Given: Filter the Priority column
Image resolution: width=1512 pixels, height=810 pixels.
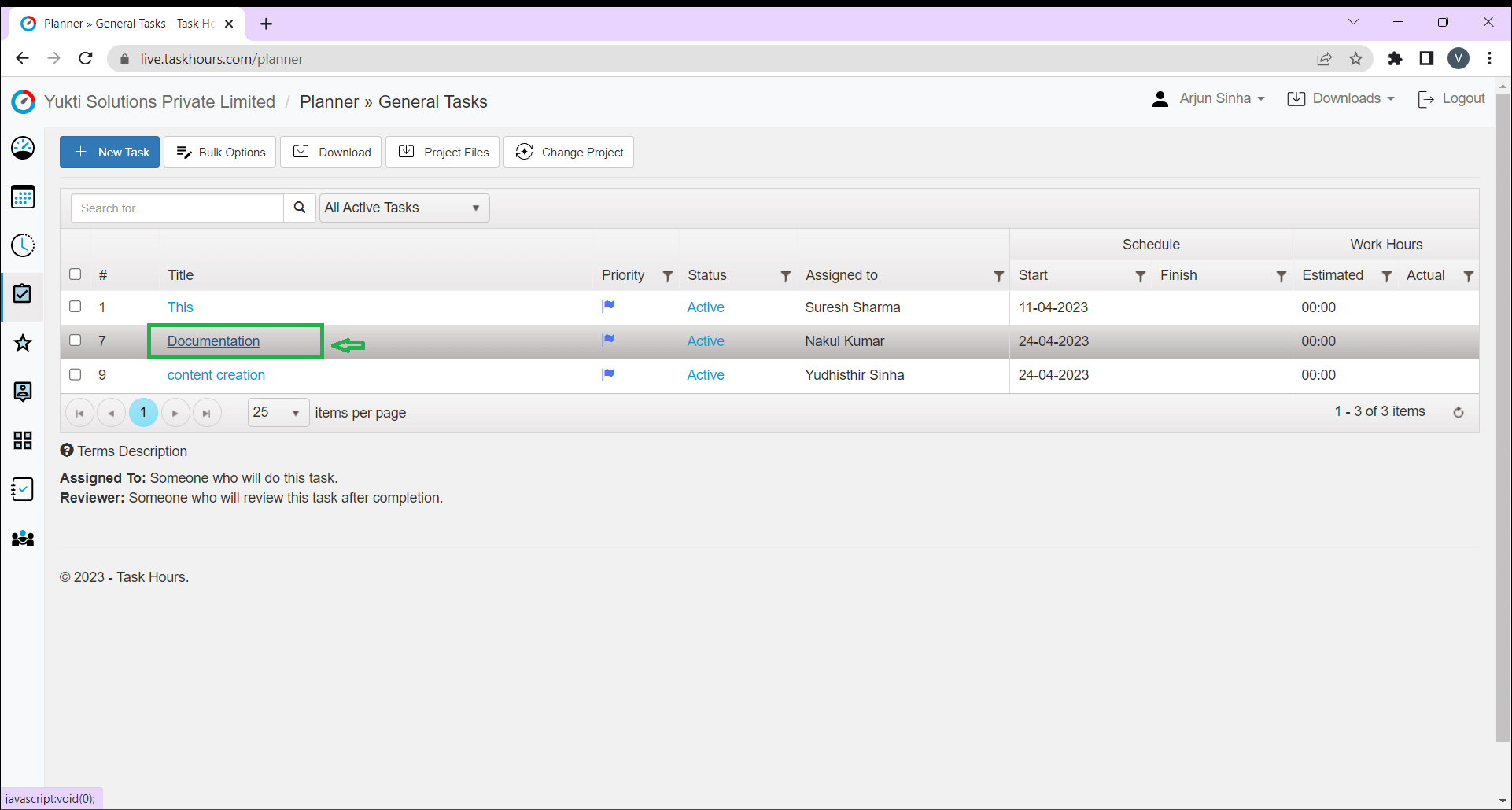Looking at the screenshot, I should tap(668, 276).
